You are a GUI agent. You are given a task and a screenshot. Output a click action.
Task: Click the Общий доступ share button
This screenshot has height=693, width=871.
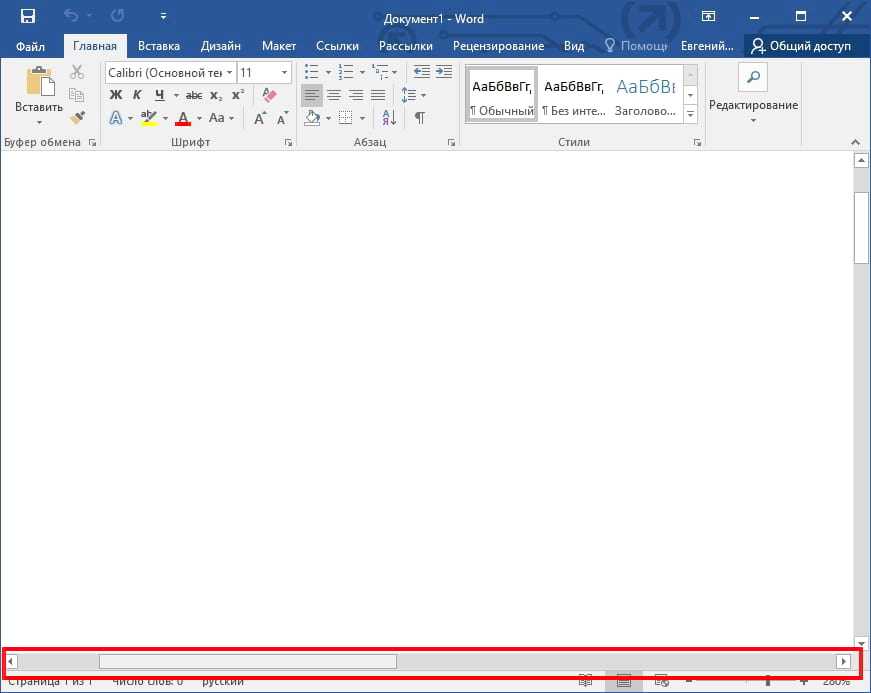[802, 46]
